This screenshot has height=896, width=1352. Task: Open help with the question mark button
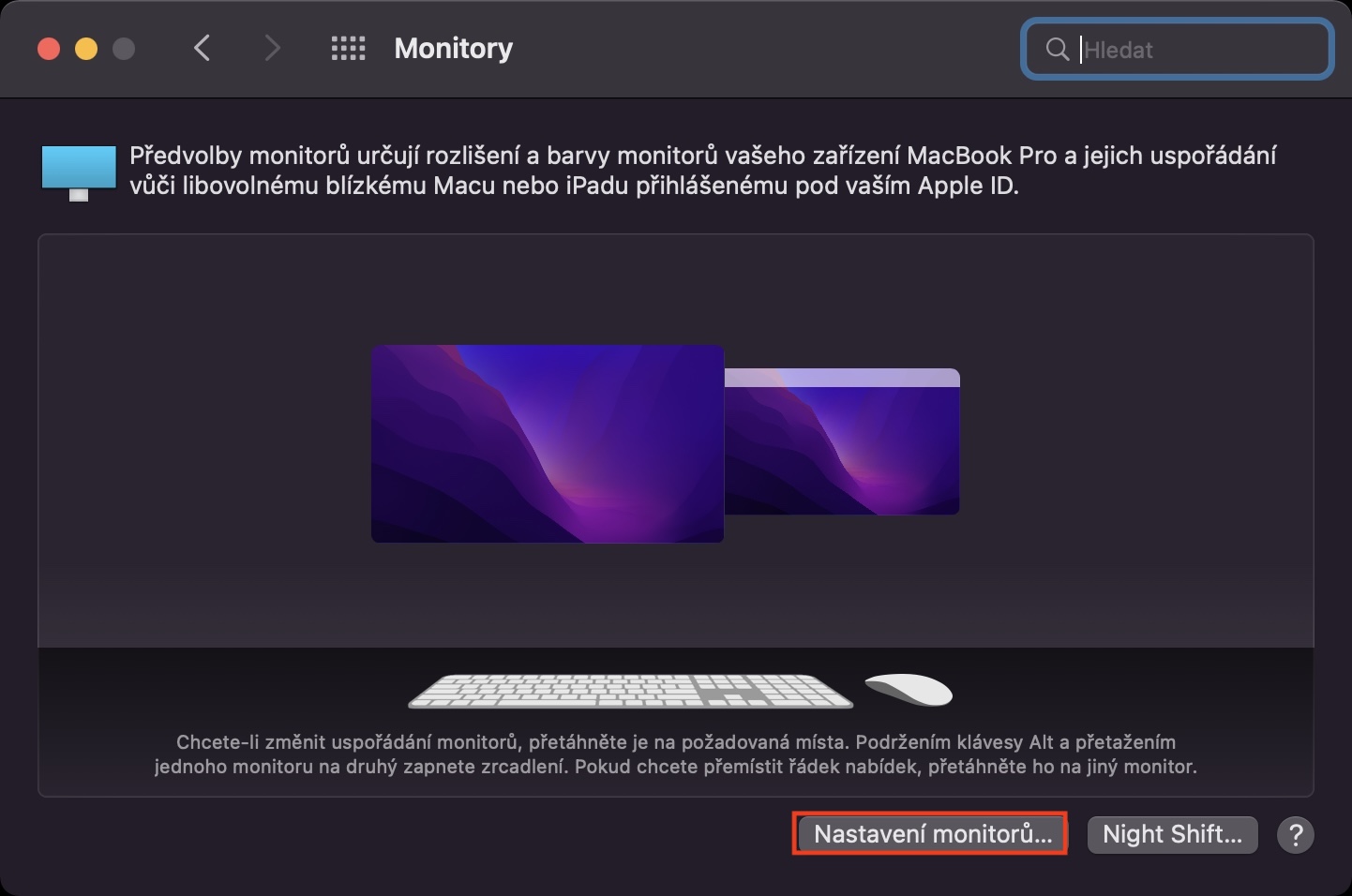click(x=1296, y=835)
